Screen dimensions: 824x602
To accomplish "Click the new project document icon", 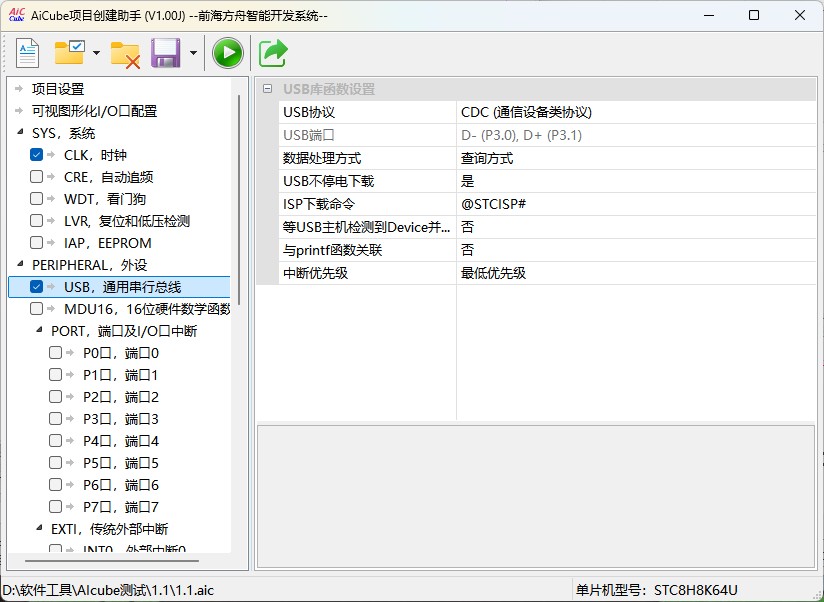I will [27, 53].
